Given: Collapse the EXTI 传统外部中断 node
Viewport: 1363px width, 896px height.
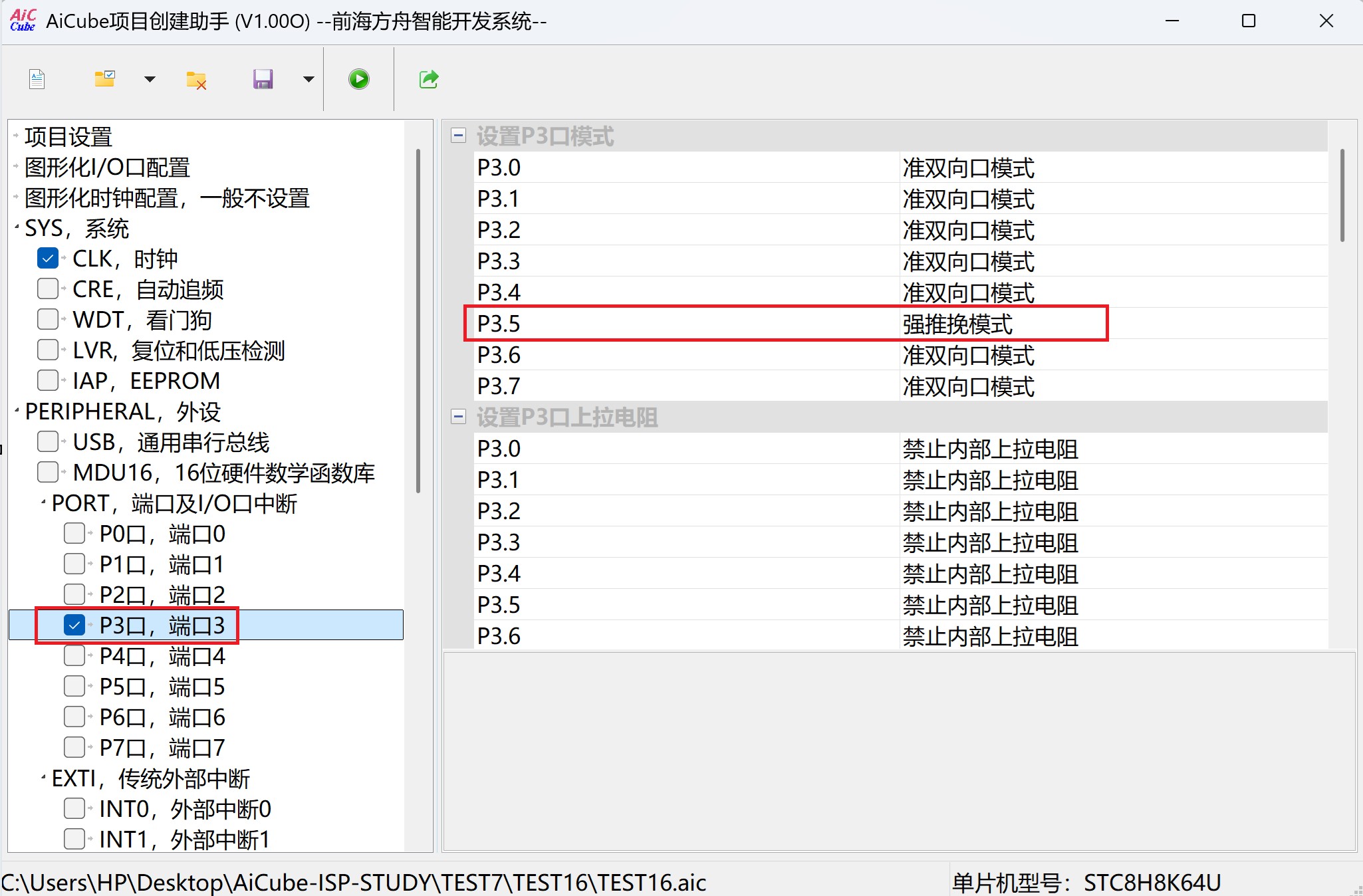Looking at the screenshot, I should (43, 778).
